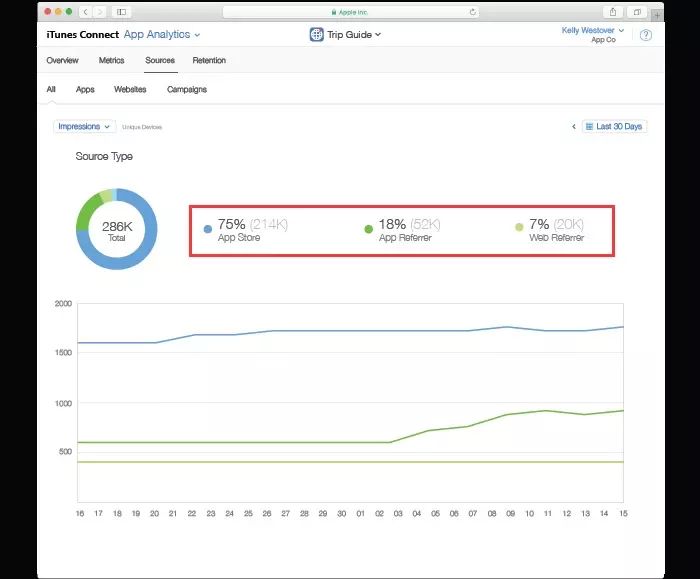Go to the previous date range with the left chevron
The height and width of the screenshot is (579, 700).
[574, 127]
